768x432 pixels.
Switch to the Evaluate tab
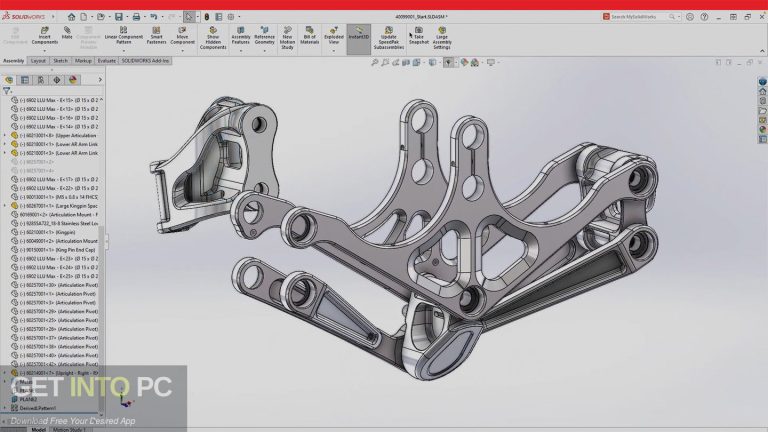tap(106, 60)
